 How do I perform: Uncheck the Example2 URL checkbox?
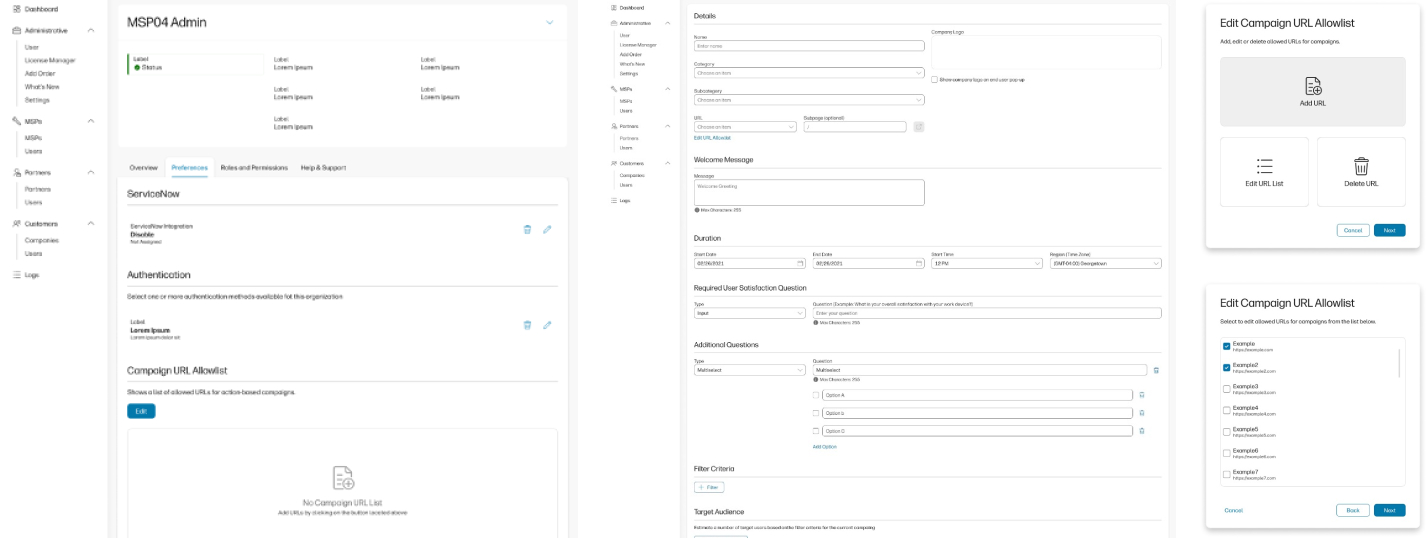(1227, 368)
